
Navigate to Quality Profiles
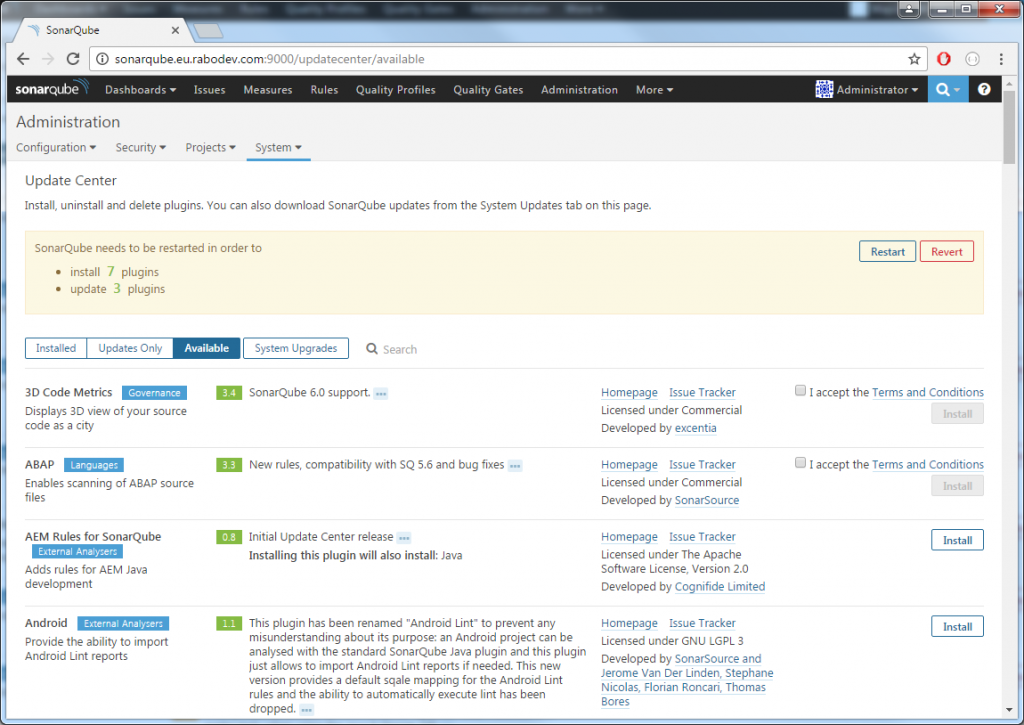coord(395,89)
